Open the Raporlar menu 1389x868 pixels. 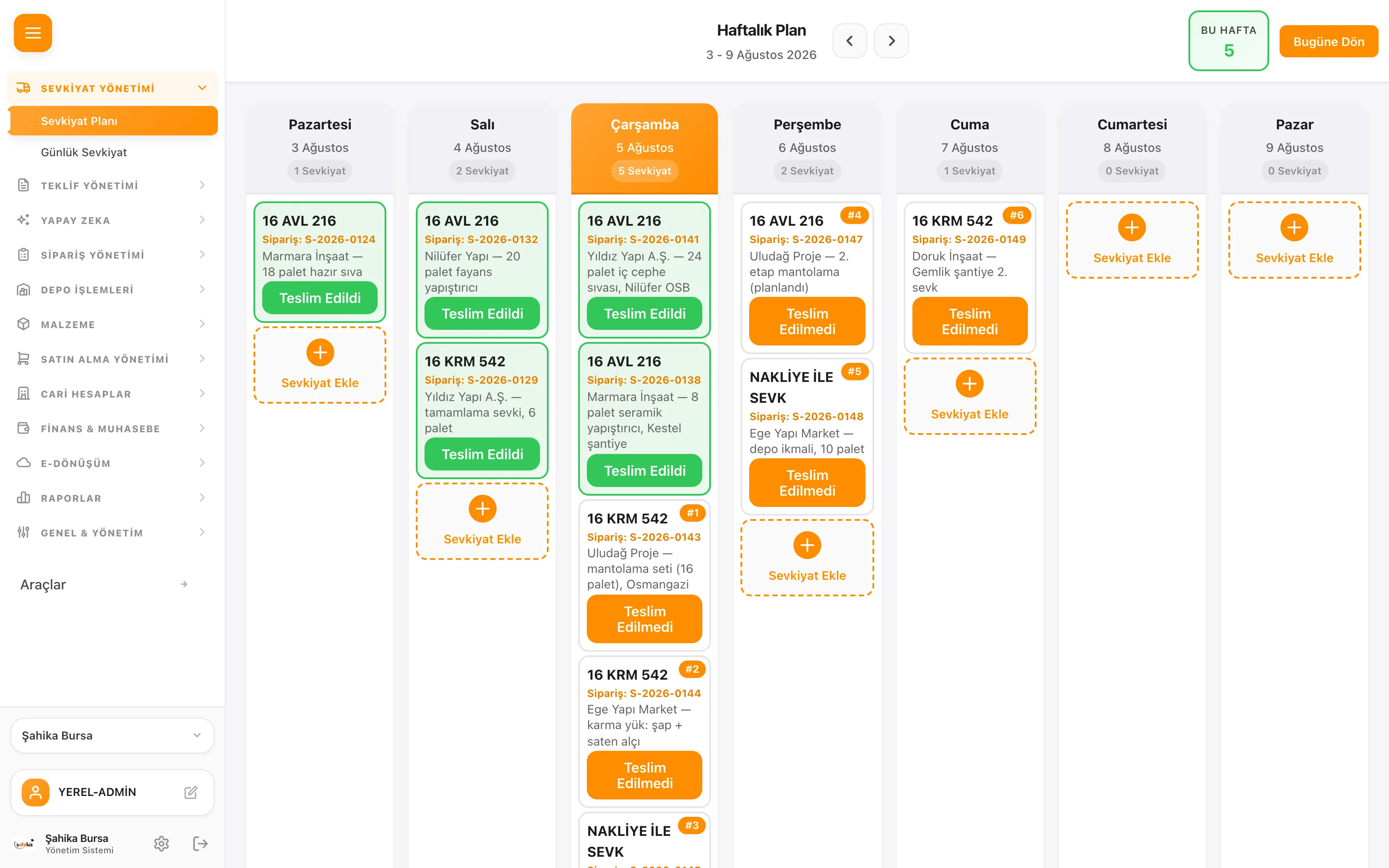coord(112,498)
